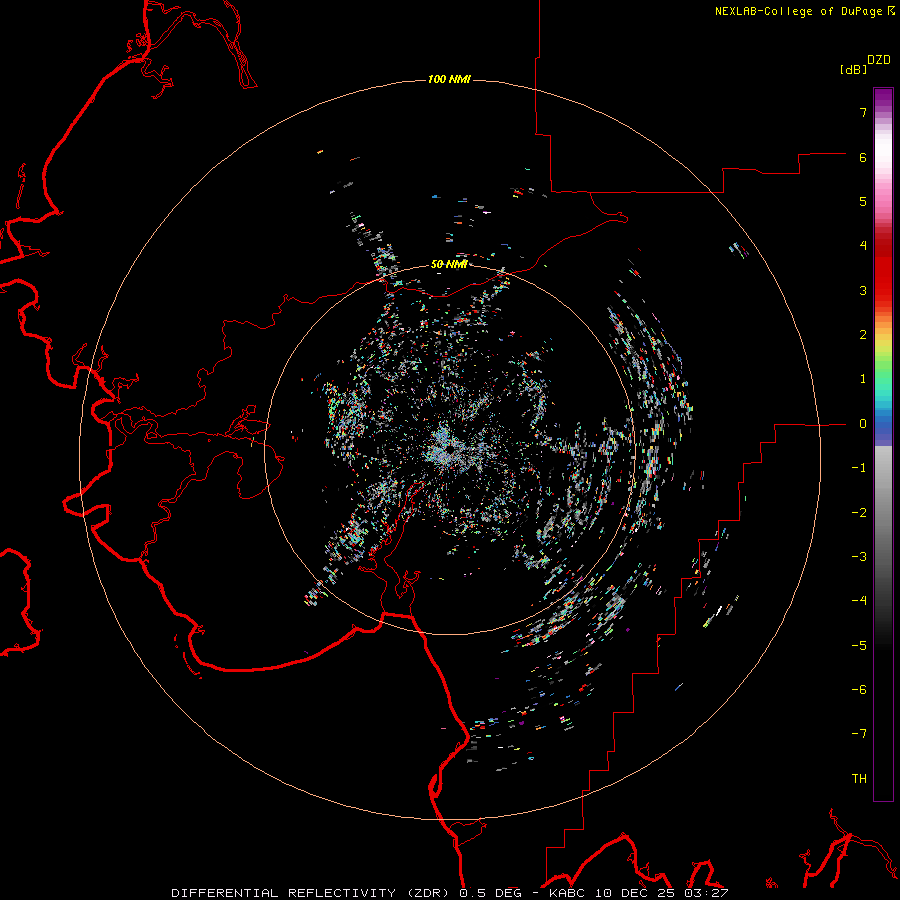
Task: Click the 3 value on the color scale
Action: (x=863, y=290)
